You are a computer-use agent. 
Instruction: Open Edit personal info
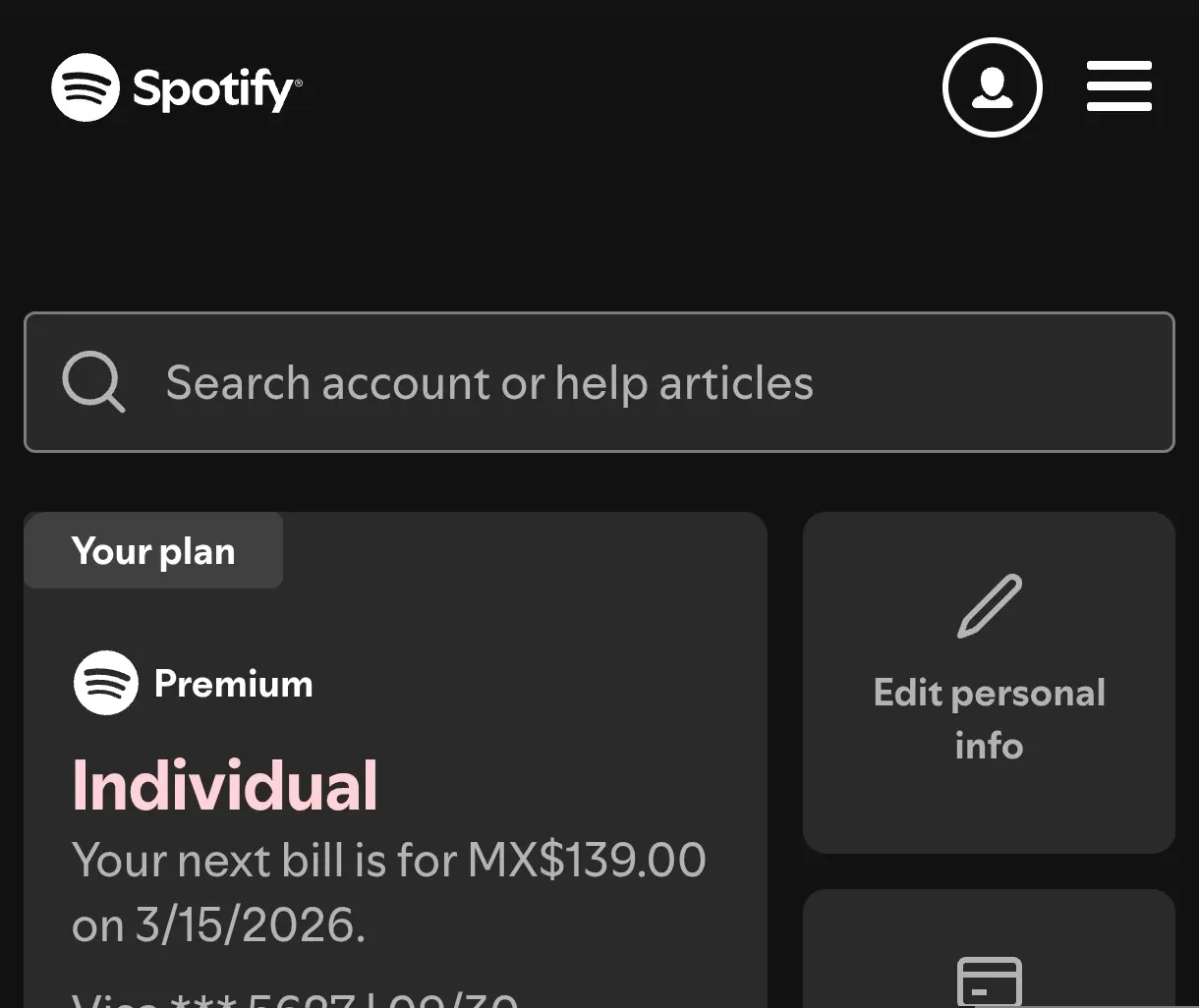tap(989, 683)
